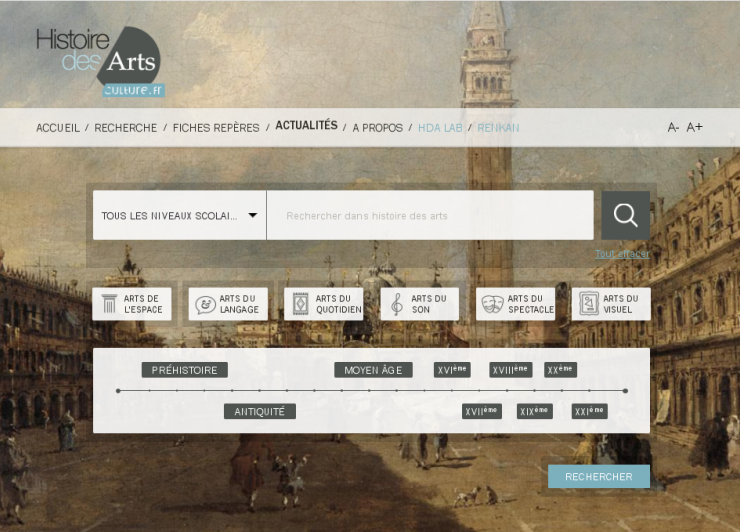Image resolution: width=740 pixels, height=532 pixels.
Task: Decrease font size with A- control
Action: point(673,127)
